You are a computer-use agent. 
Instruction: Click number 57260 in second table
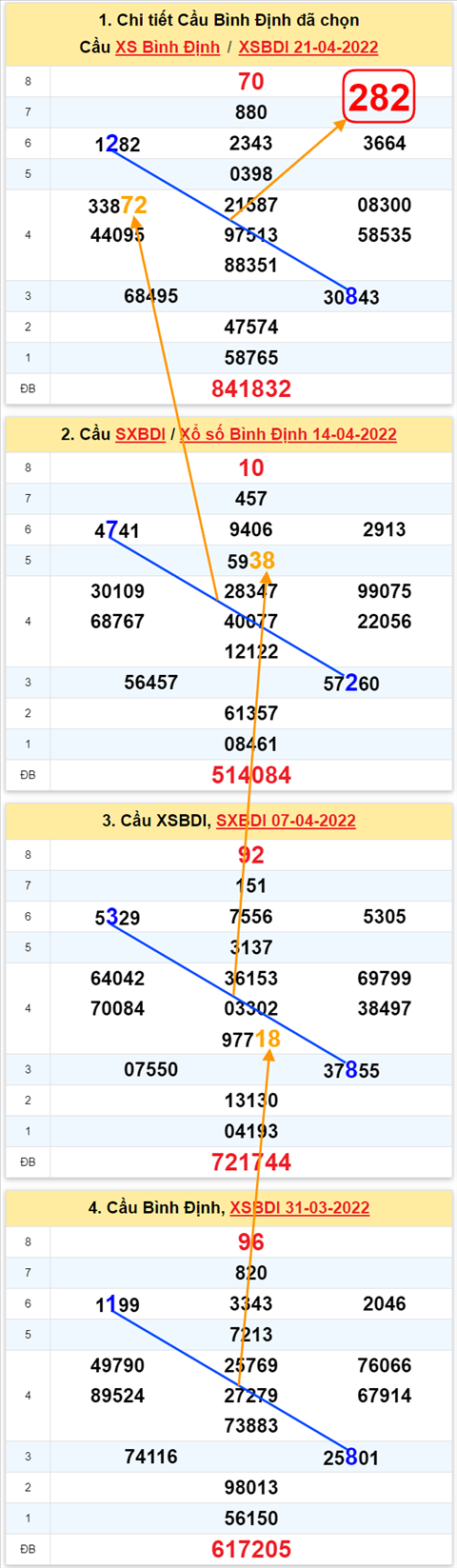(351, 684)
